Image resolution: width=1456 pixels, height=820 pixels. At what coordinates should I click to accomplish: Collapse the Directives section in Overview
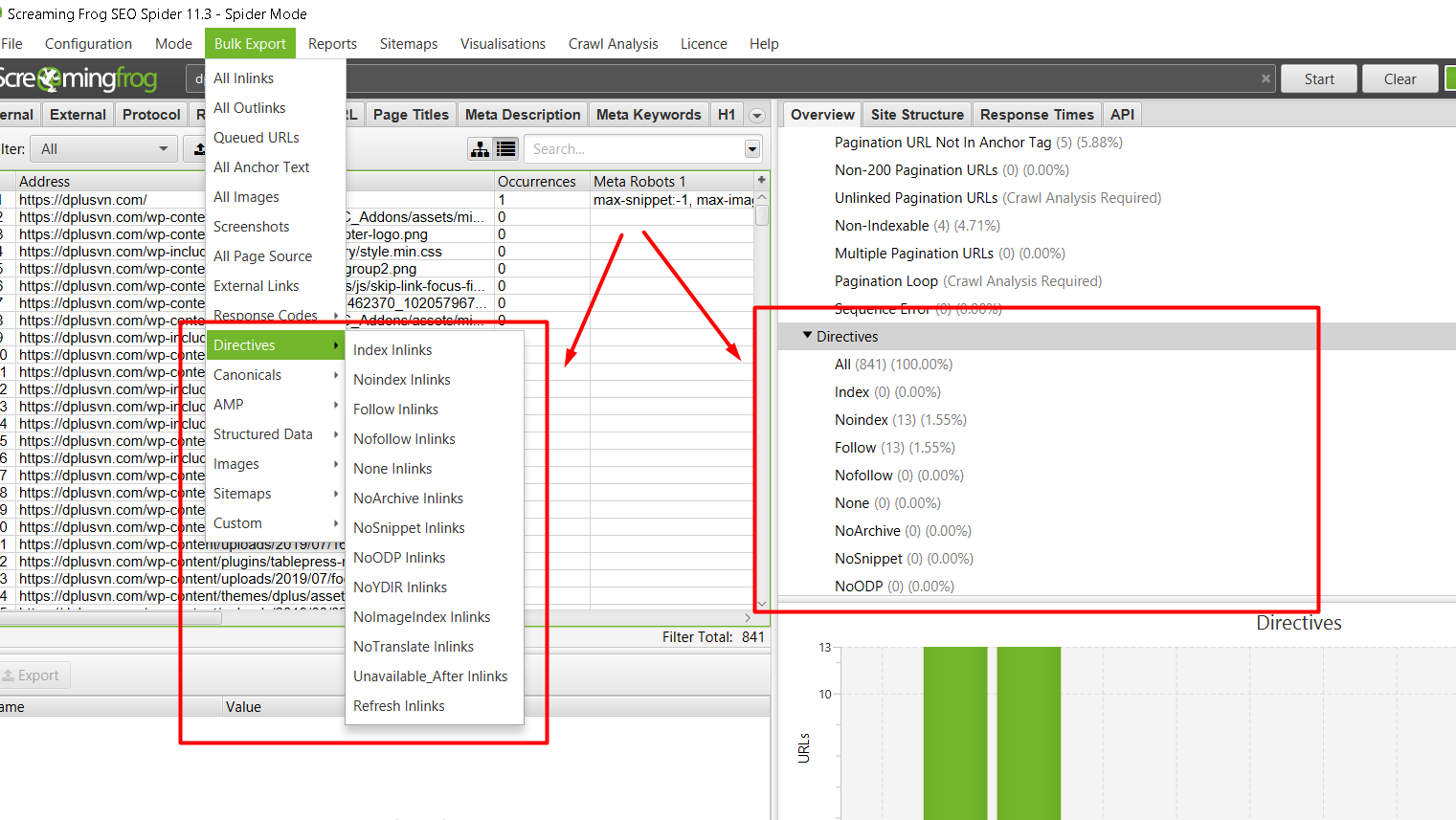[x=807, y=336]
